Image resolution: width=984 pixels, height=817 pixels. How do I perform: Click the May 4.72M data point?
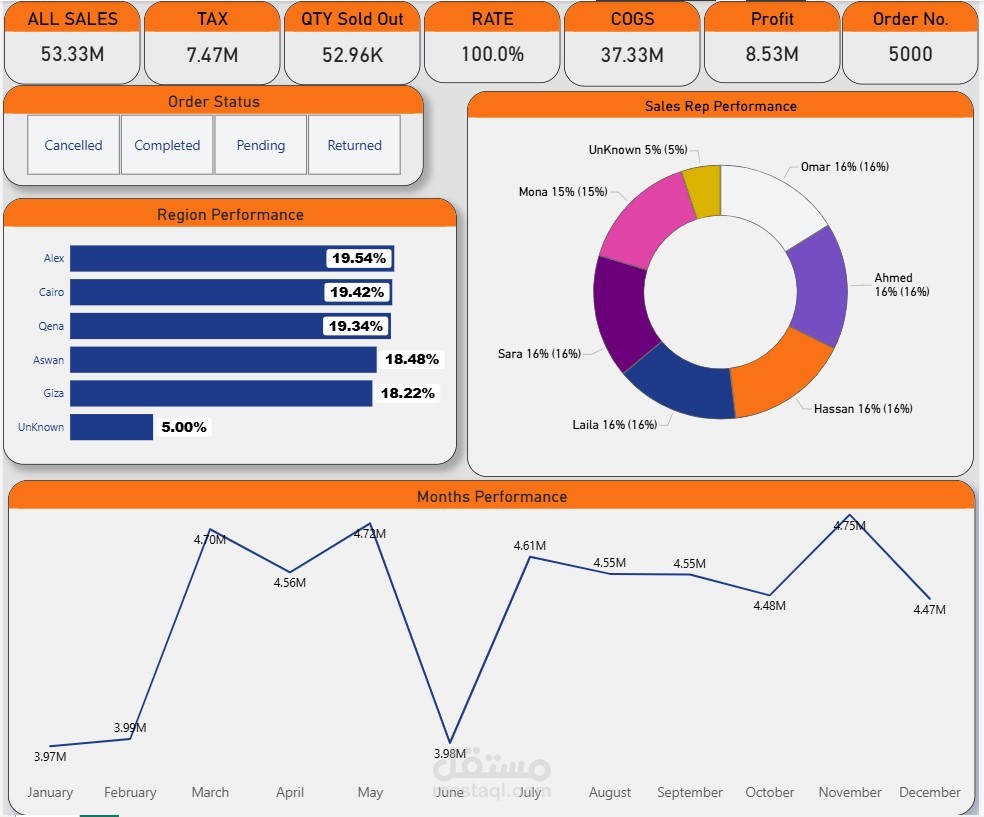tap(370, 523)
